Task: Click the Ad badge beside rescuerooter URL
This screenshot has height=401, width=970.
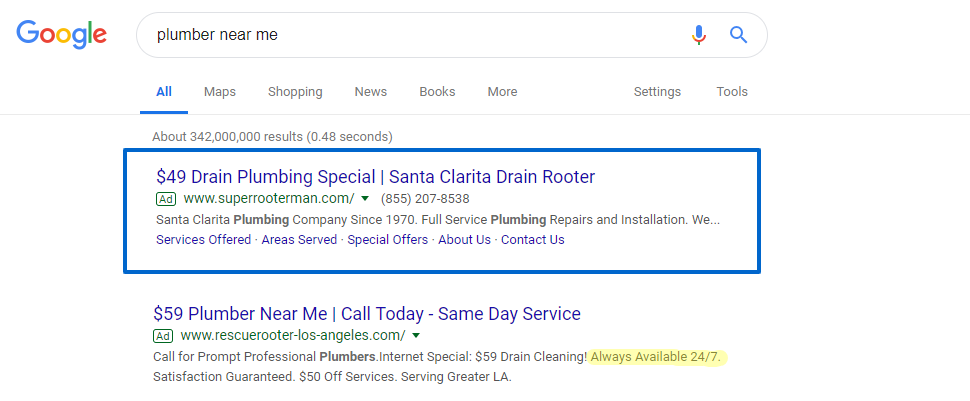Action: tap(163, 335)
